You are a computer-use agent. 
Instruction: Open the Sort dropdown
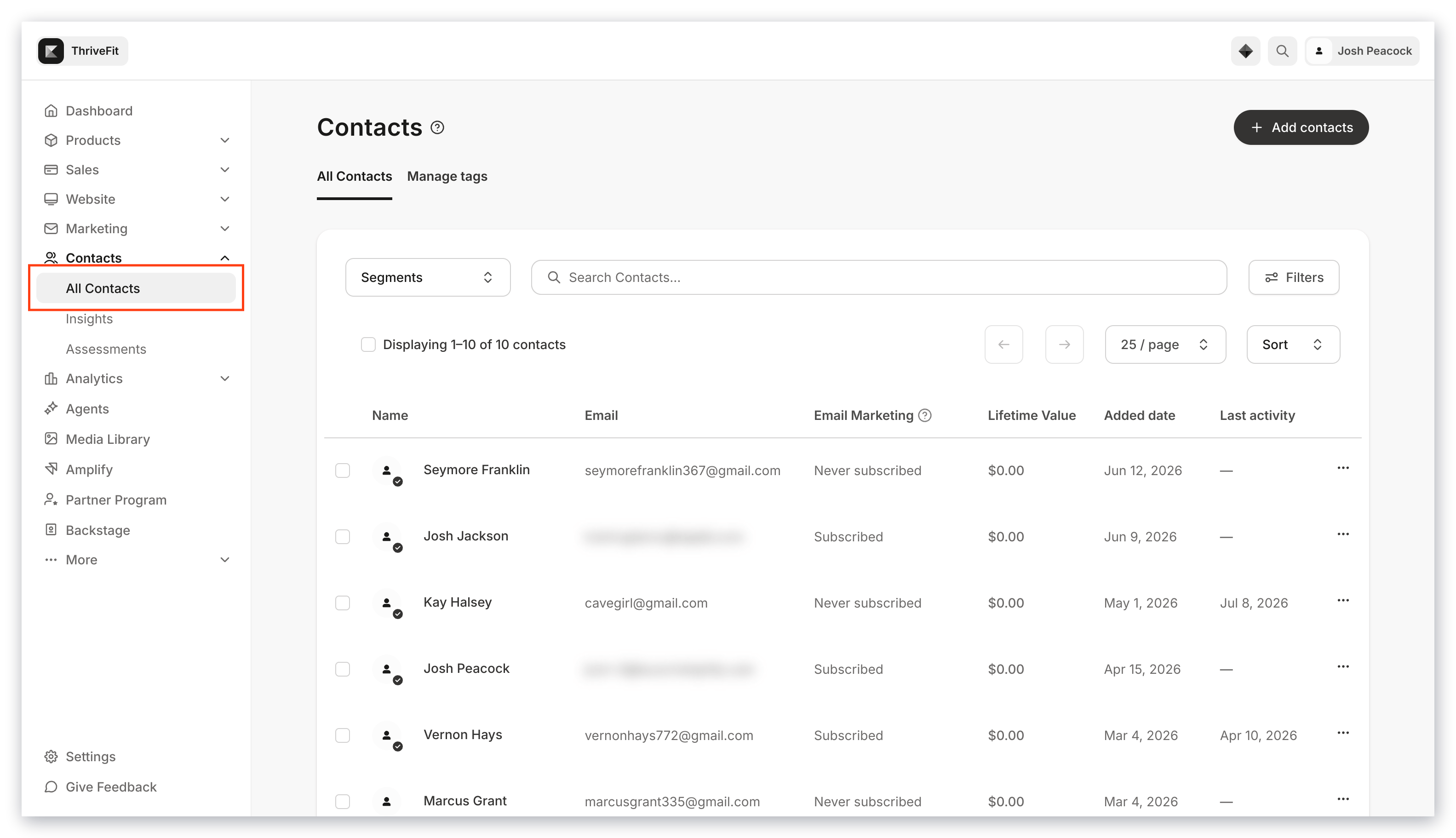[1293, 345]
